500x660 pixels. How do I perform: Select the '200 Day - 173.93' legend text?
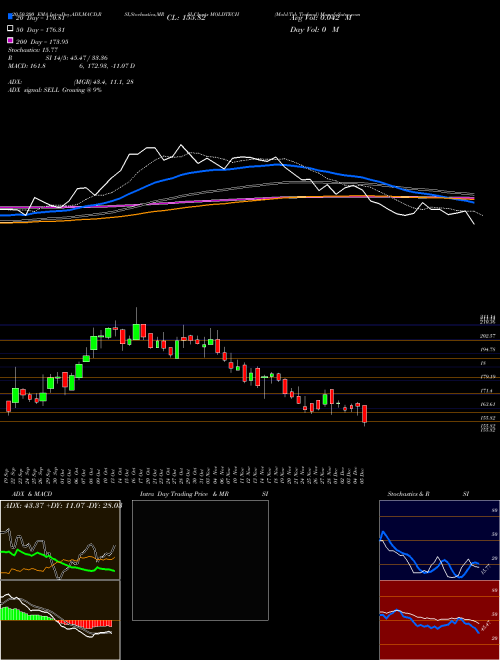pyautogui.click(x=42, y=42)
